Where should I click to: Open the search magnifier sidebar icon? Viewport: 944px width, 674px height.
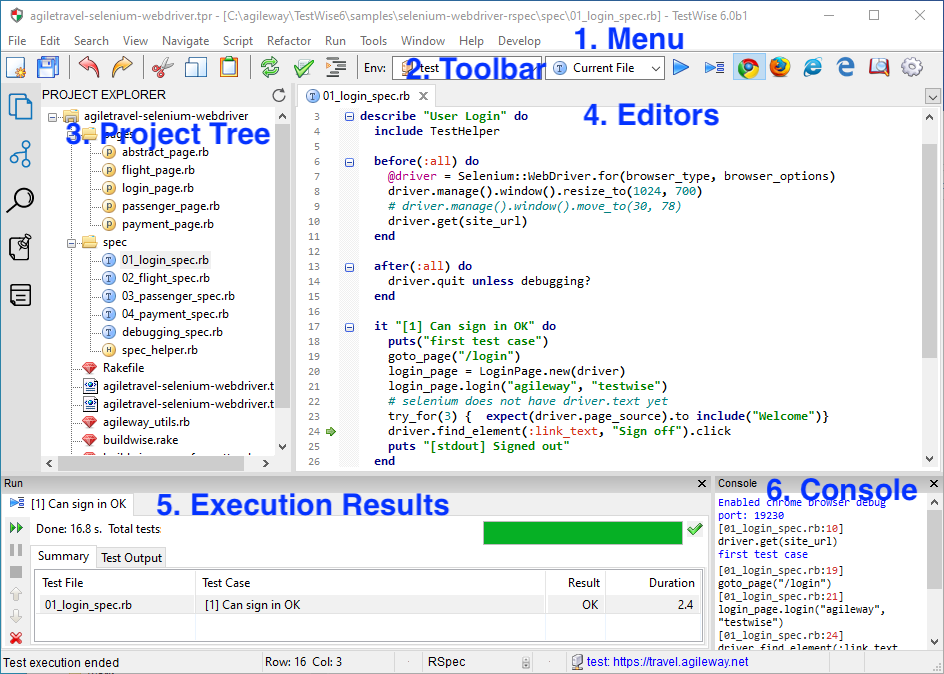click(x=20, y=200)
